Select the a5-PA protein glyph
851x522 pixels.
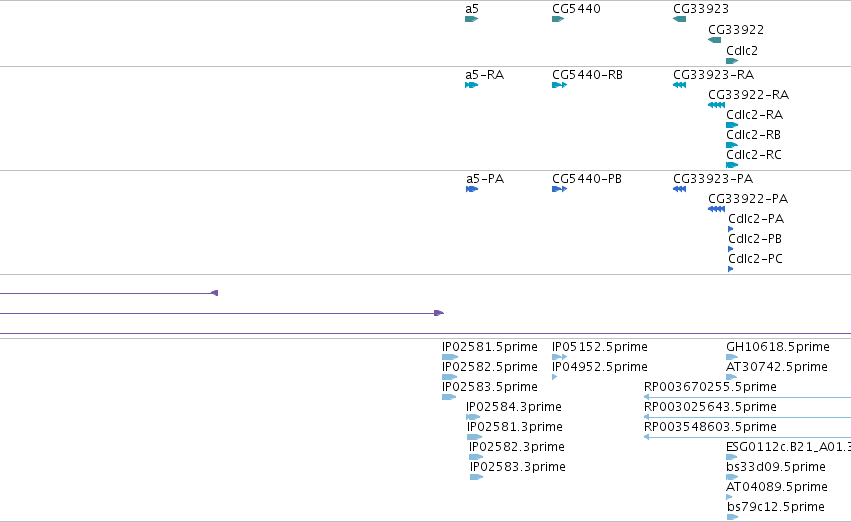click(x=472, y=189)
